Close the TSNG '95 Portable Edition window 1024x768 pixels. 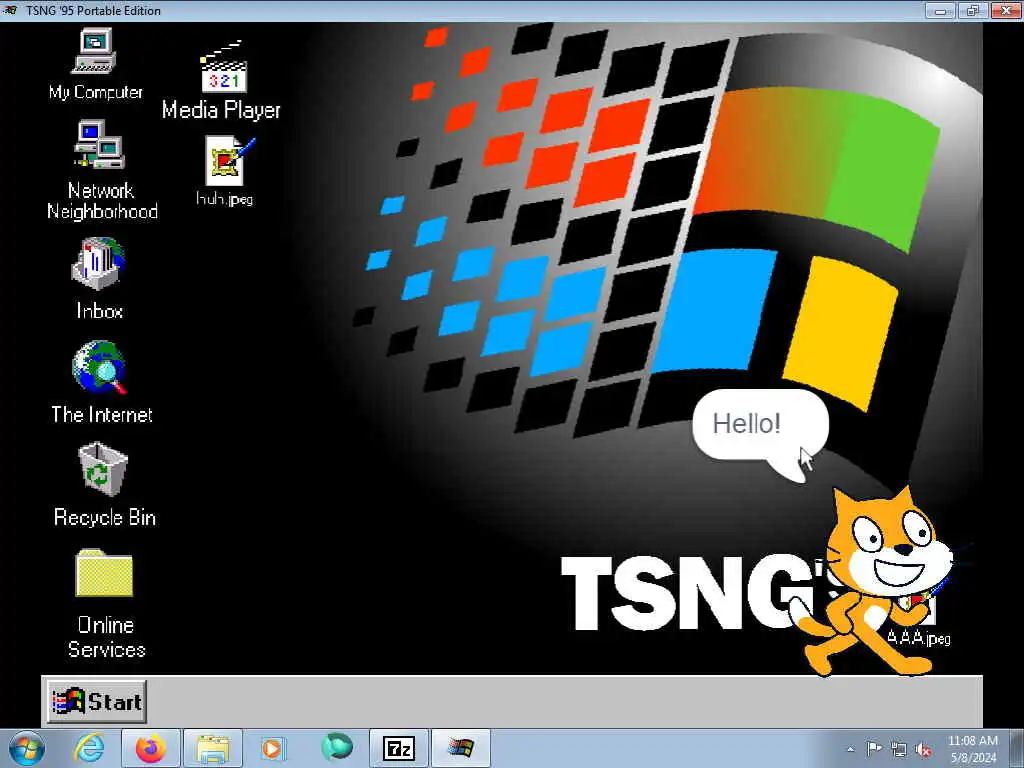tap(1006, 10)
